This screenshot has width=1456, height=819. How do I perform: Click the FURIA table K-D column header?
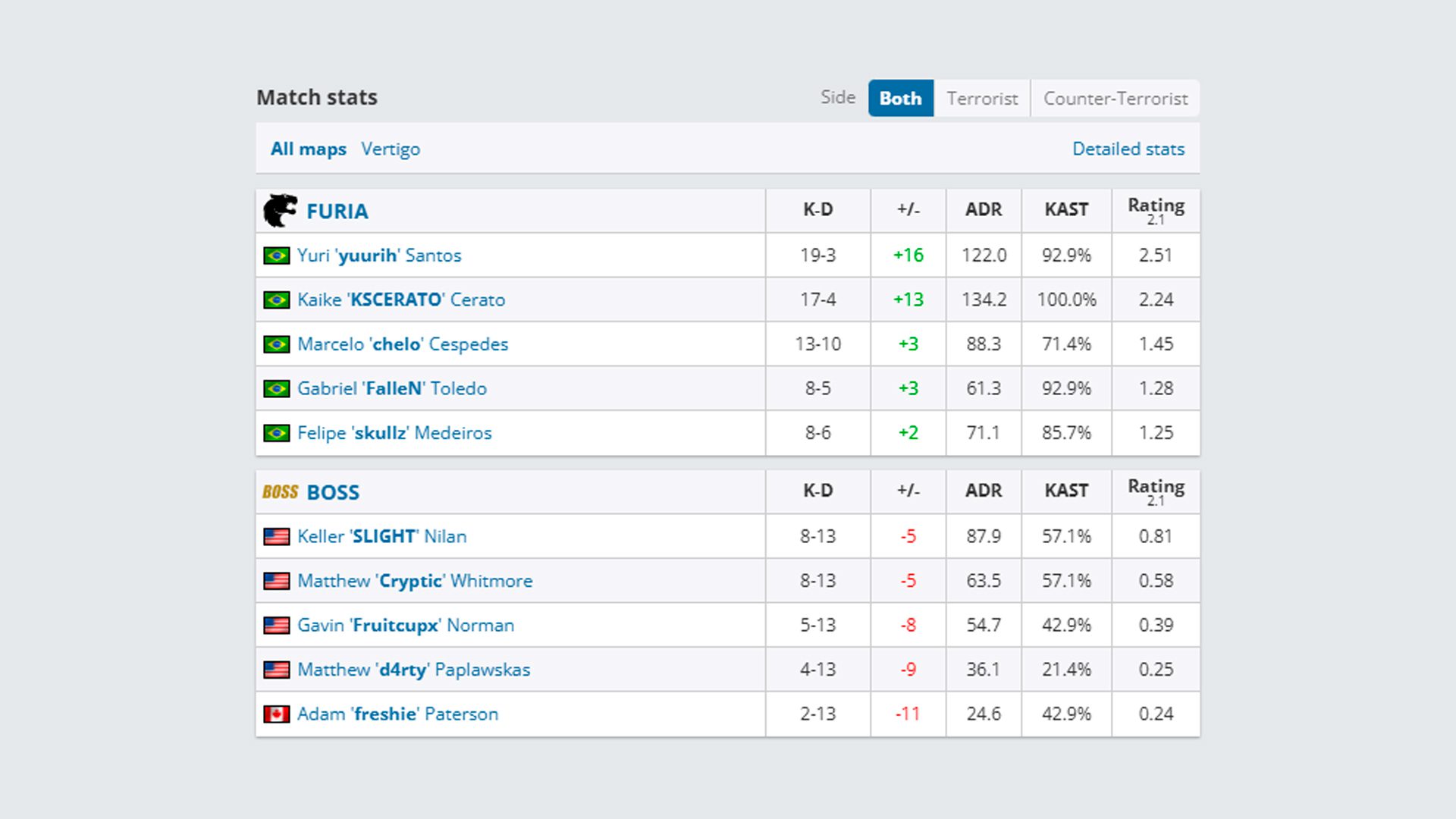pyautogui.click(x=818, y=209)
